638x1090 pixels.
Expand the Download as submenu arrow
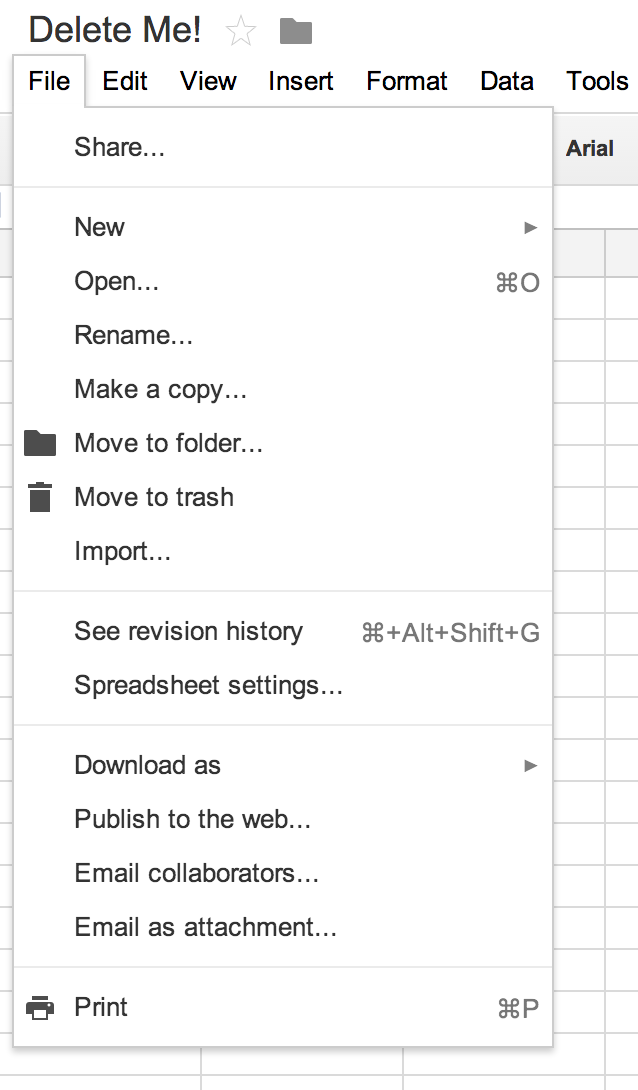(531, 766)
